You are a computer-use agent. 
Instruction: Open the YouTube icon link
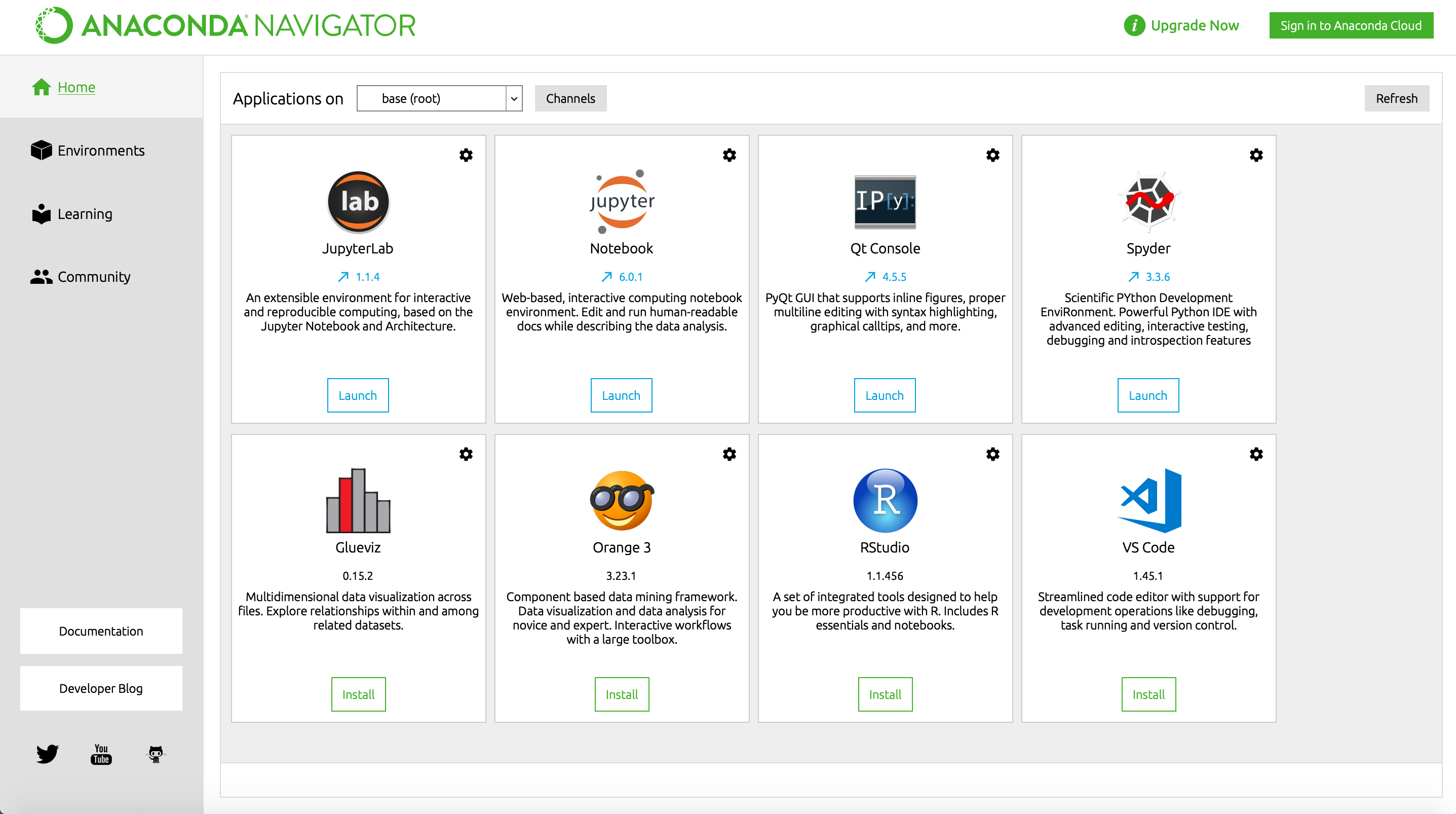pyautogui.click(x=101, y=754)
